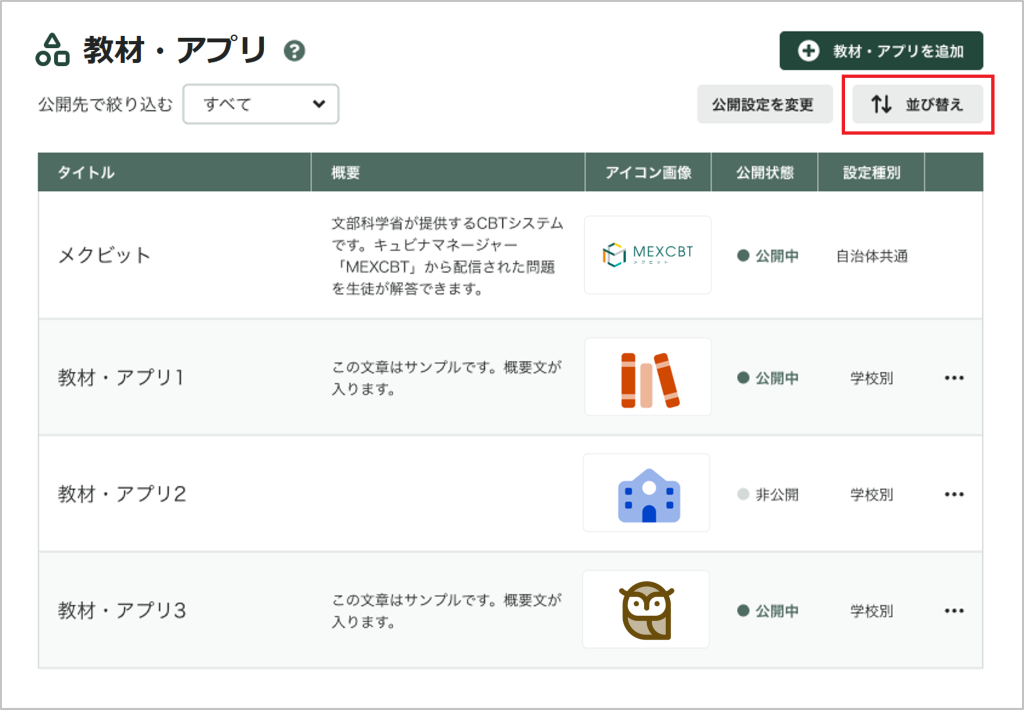Click the books icon of 教材・アプリ1
The image size is (1024, 710).
coord(648,378)
